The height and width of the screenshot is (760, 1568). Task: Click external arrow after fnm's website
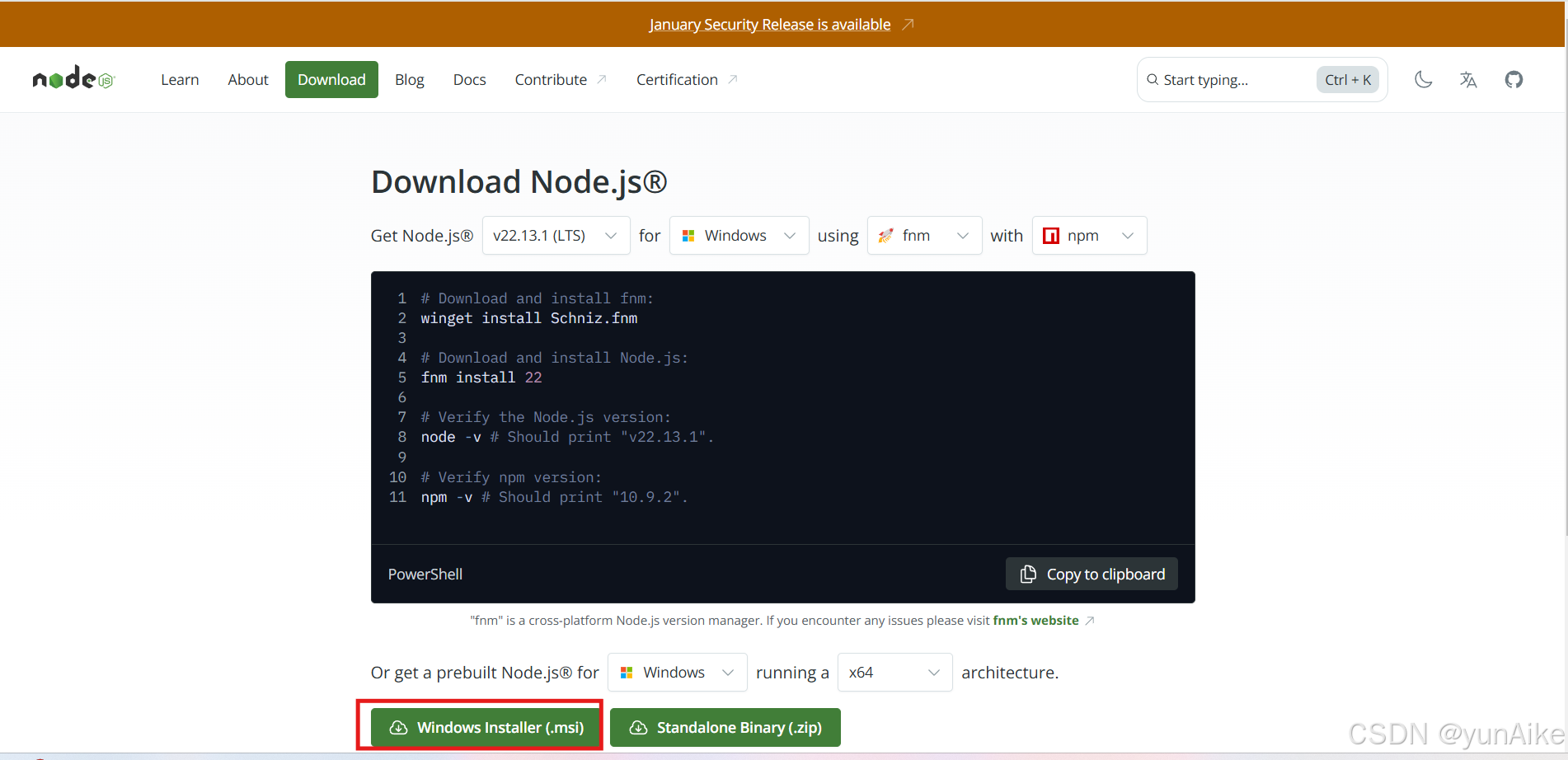1089,620
